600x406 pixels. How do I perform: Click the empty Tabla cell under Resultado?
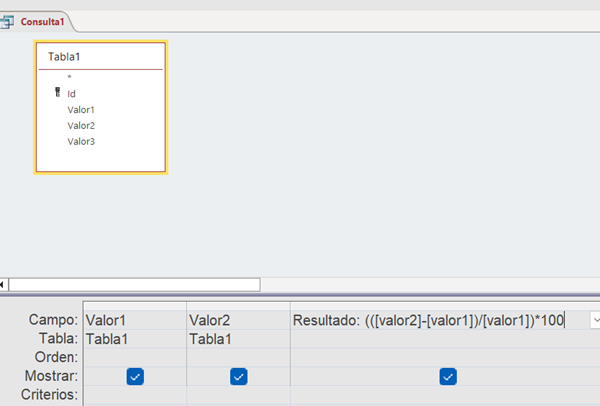[x=445, y=339]
